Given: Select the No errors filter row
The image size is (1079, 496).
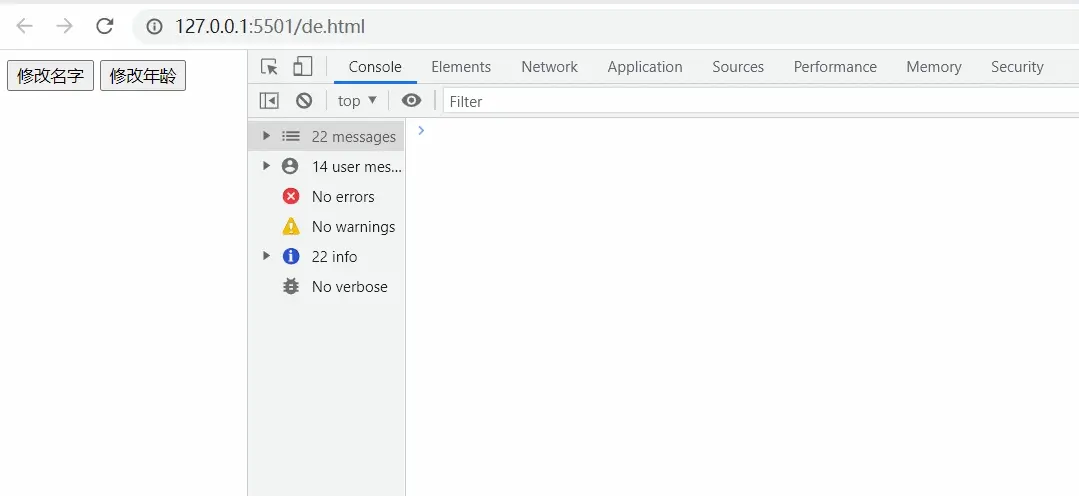Looking at the screenshot, I should tap(326, 197).
